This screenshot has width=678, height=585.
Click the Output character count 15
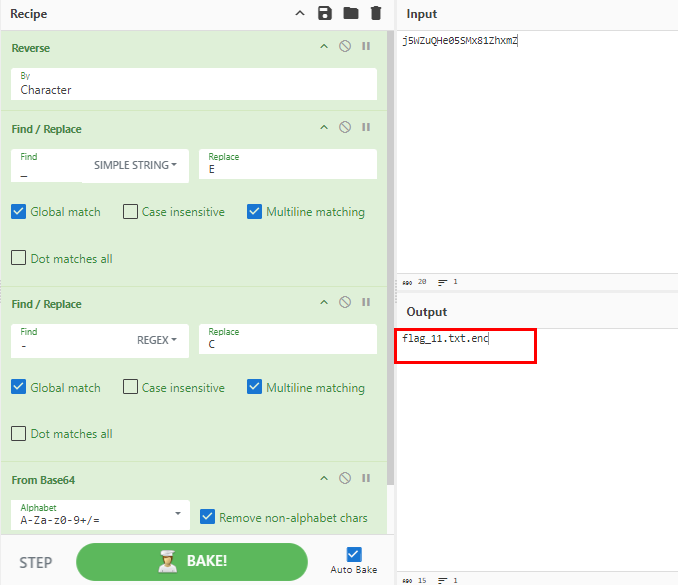422,581
